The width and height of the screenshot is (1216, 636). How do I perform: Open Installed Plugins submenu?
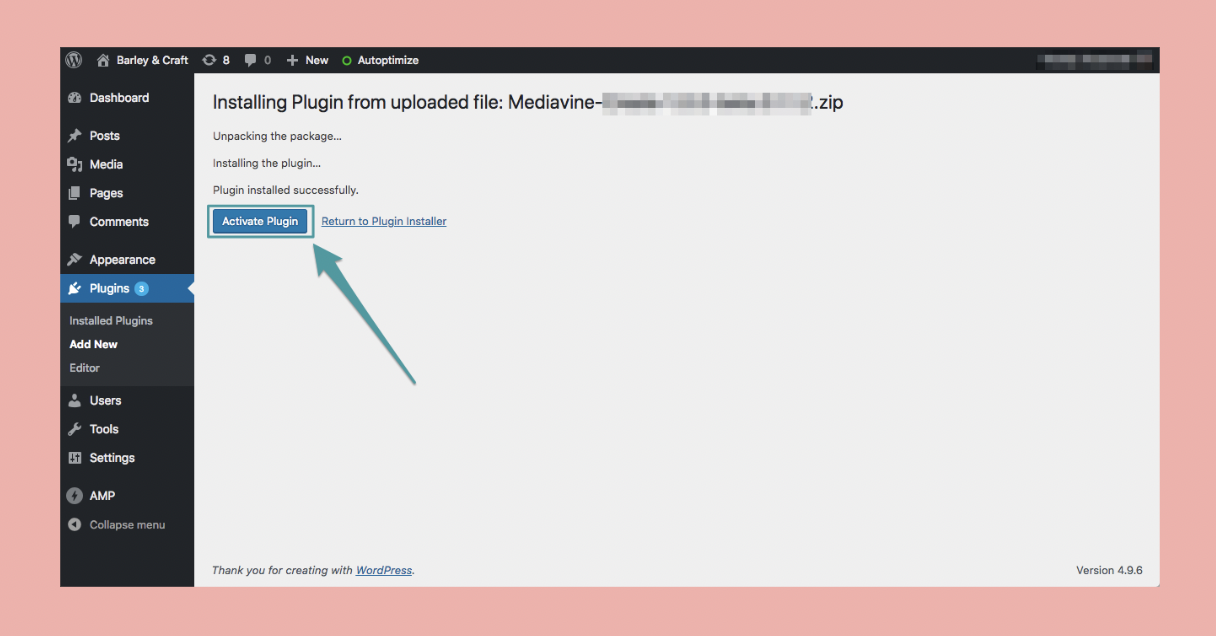point(111,321)
